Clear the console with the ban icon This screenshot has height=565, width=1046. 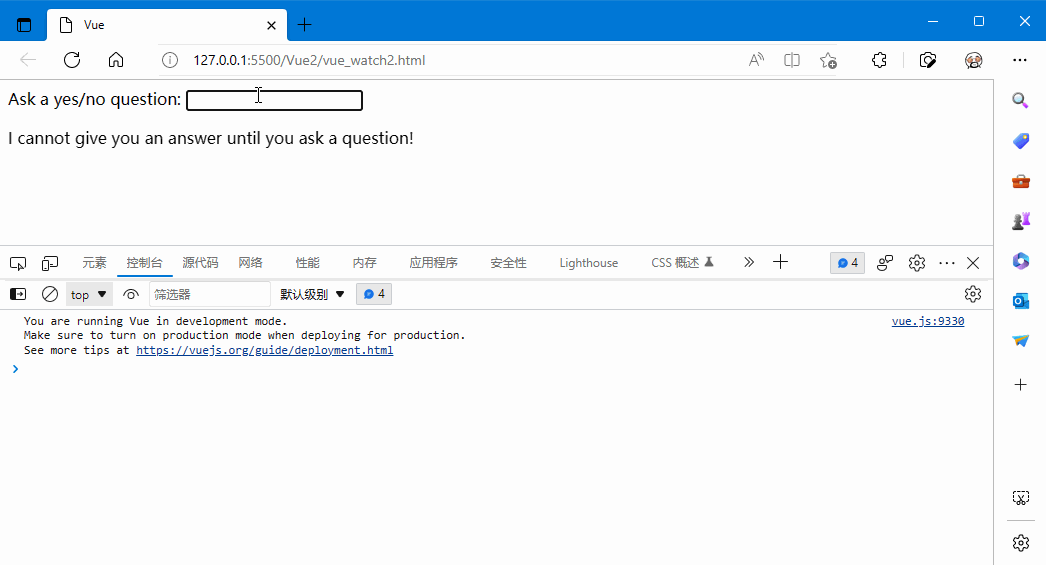[x=49, y=294]
